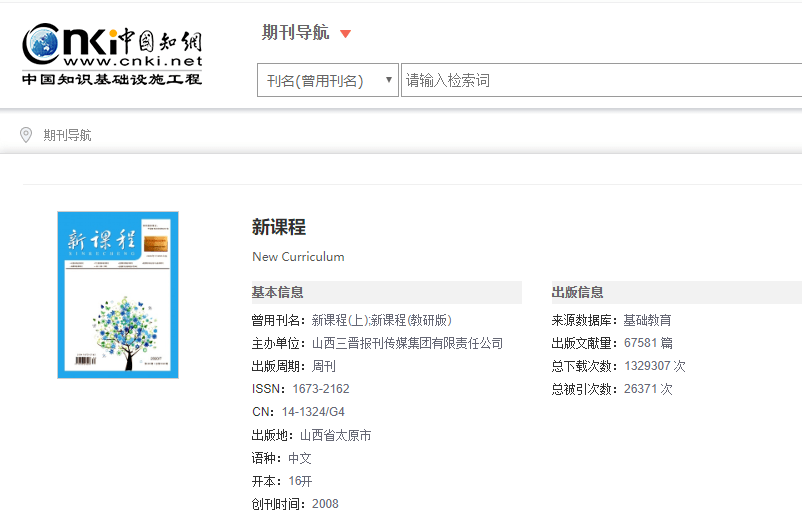802x515 pixels.
Task: Click the location pin icon beside 期刊导航
Action: point(26,135)
